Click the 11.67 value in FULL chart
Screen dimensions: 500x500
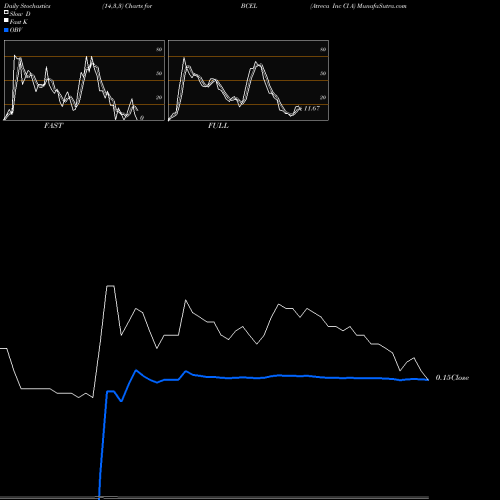tap(312, 108)
